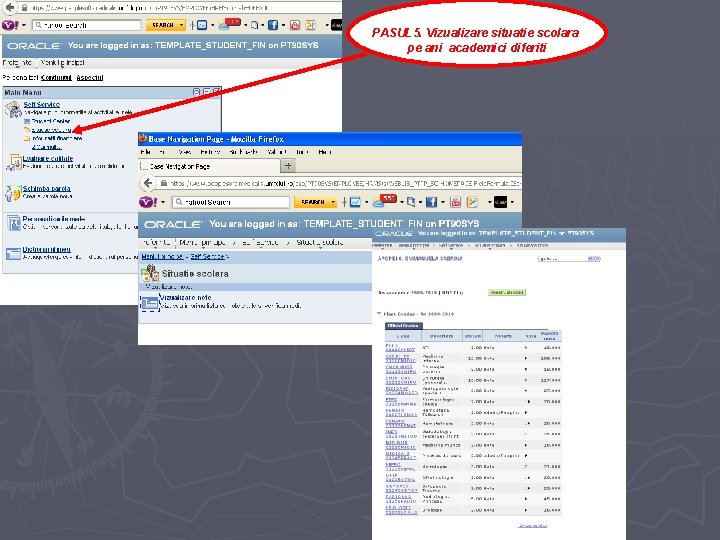Open the Aspectul personalization link
Image resolution: width=720 pixels, height=540 pixels.
pyautogui.click(x=90, y=77)
